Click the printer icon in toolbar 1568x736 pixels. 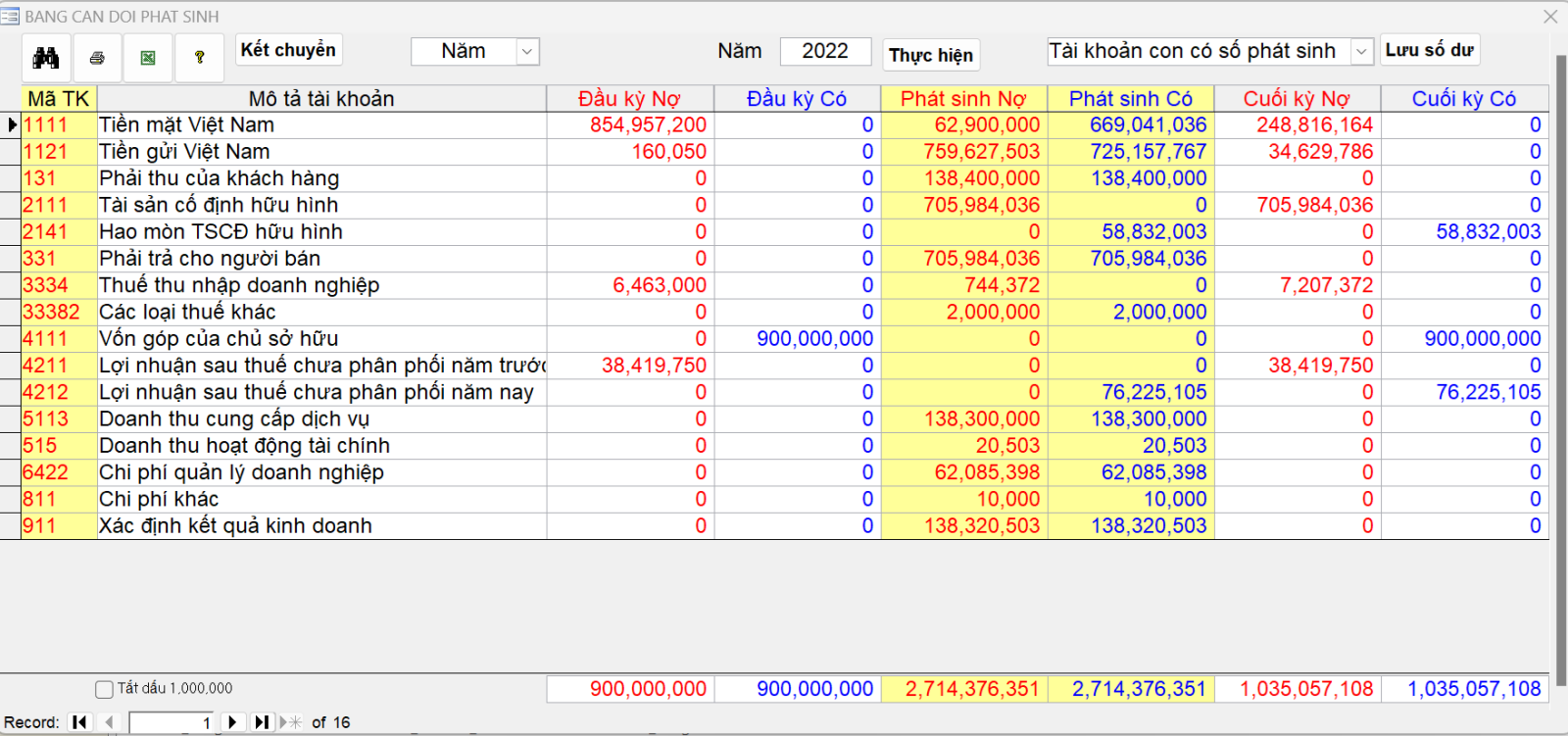(97, 58)
